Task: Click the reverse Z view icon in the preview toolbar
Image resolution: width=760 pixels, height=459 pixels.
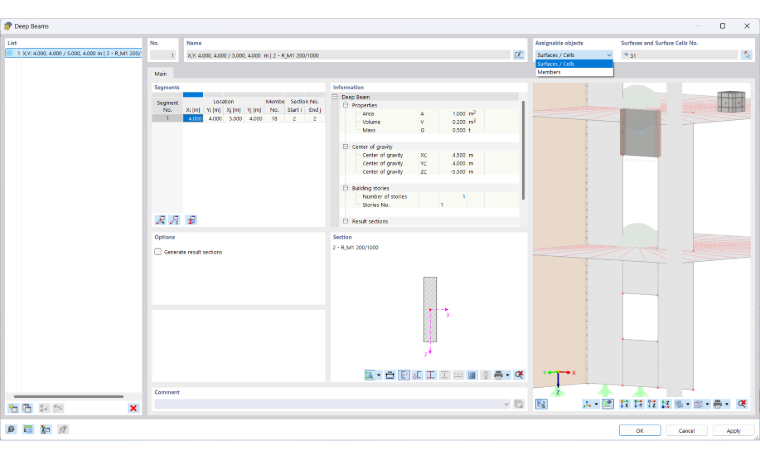Action: point(665,404)
